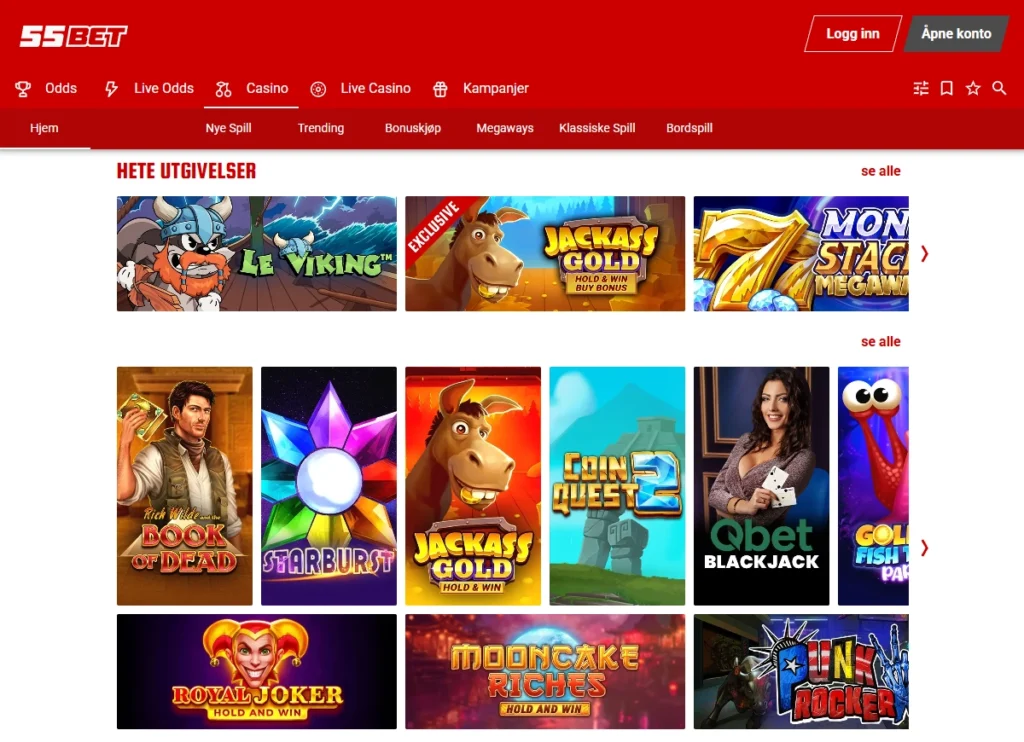Viewport: 1024px width, 742px height.
Task: Click the Live Casino chip icon
Action: pos(318,89)
